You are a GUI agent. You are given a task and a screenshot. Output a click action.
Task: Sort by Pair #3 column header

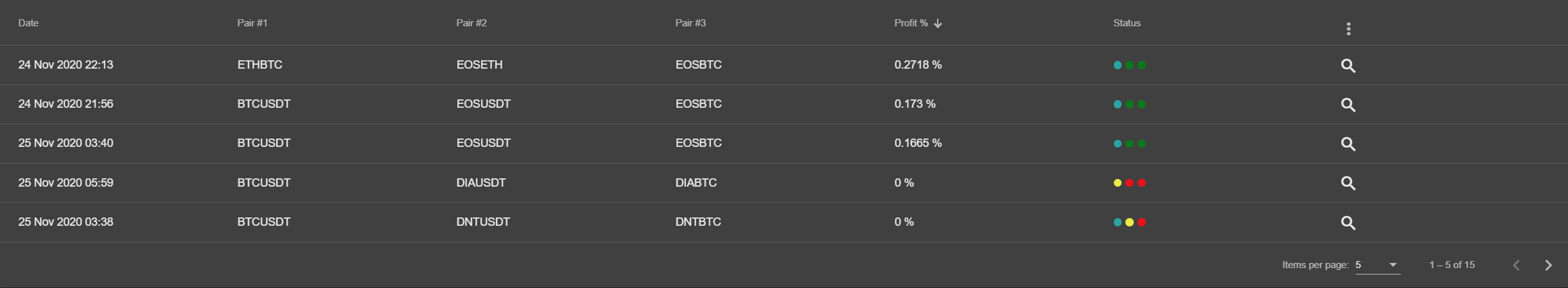[690, 23]
